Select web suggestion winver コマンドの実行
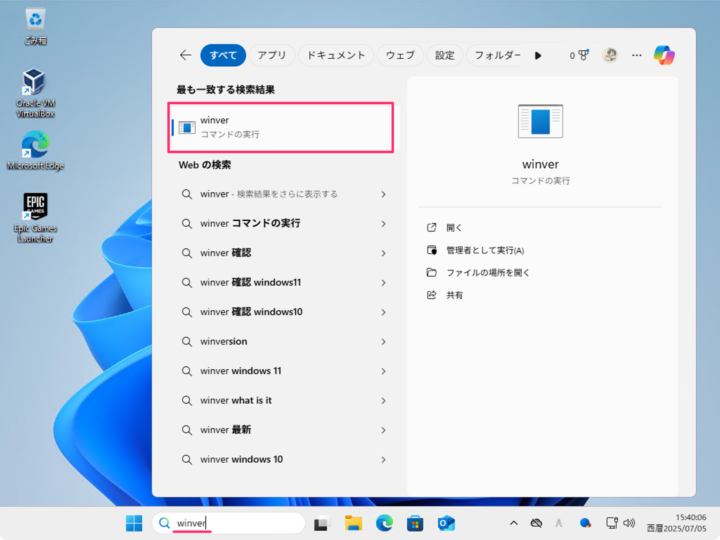 click(283, 224)
